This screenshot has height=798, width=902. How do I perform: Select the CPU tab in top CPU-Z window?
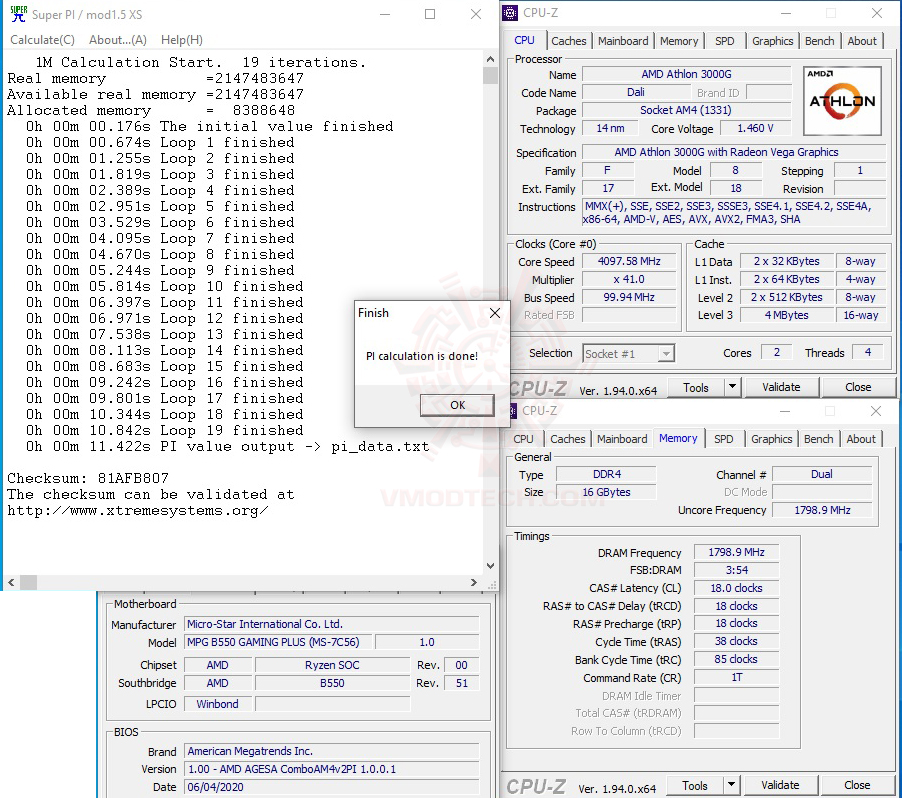(x=524, y=40)
